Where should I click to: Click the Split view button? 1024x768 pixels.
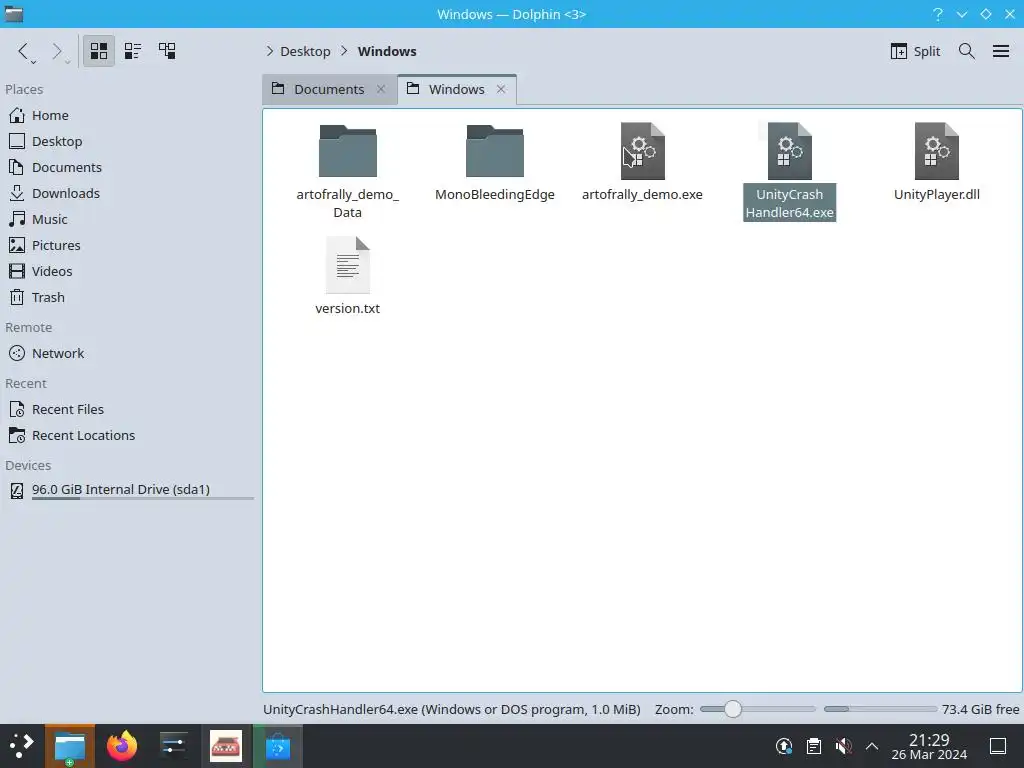[x=915, y=51]
